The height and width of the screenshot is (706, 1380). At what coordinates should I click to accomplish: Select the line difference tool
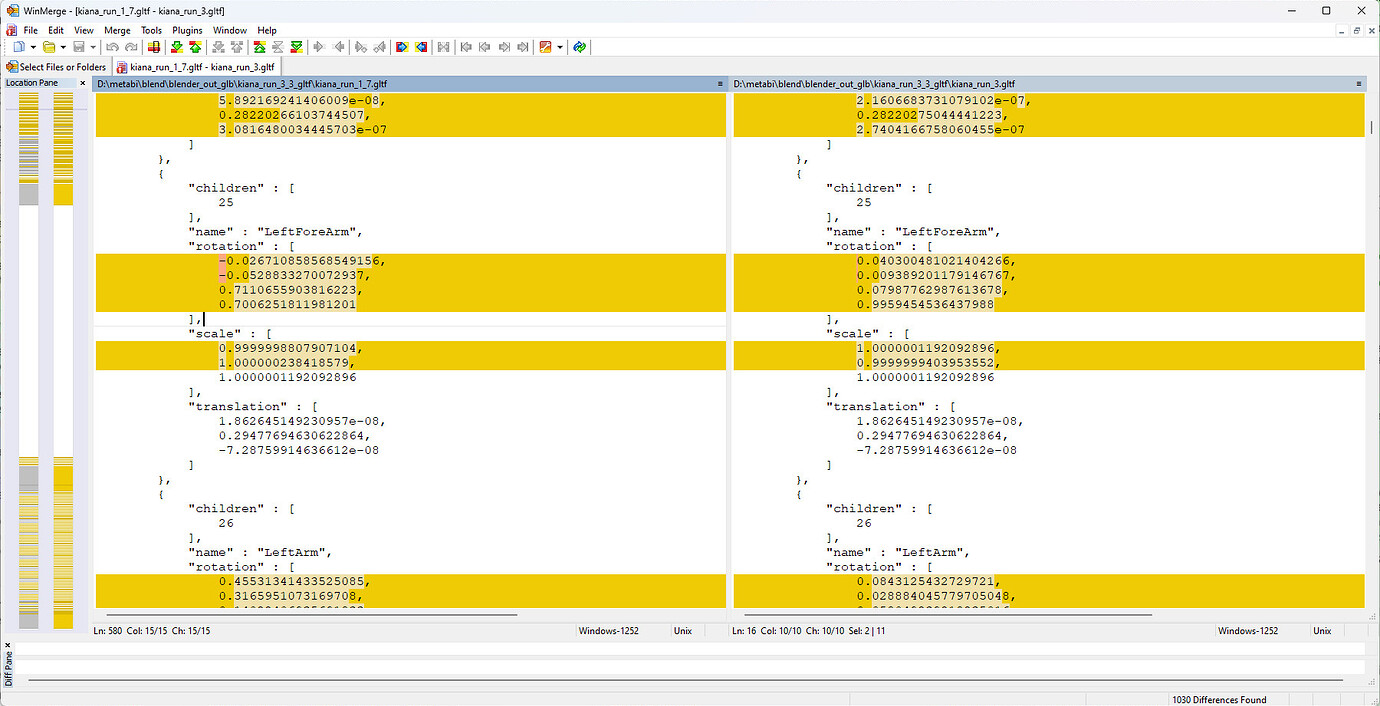pos(153,47)
